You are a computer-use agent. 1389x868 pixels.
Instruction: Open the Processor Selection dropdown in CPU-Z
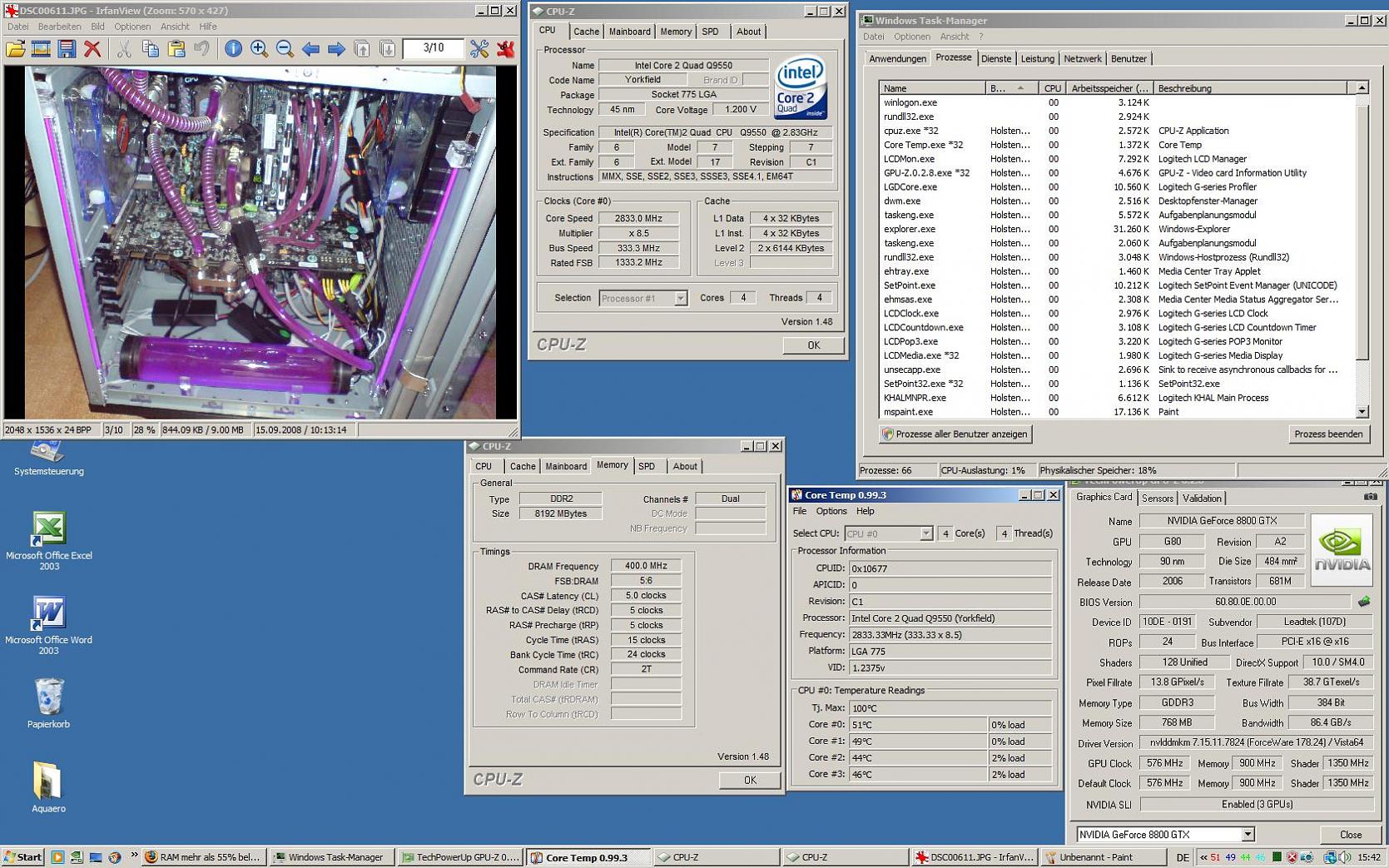pos(680,298)
